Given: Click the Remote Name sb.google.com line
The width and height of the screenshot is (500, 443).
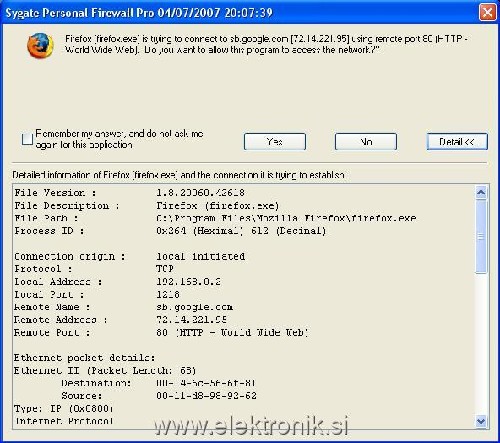Looking at the screenshot, I should (123, 307).
